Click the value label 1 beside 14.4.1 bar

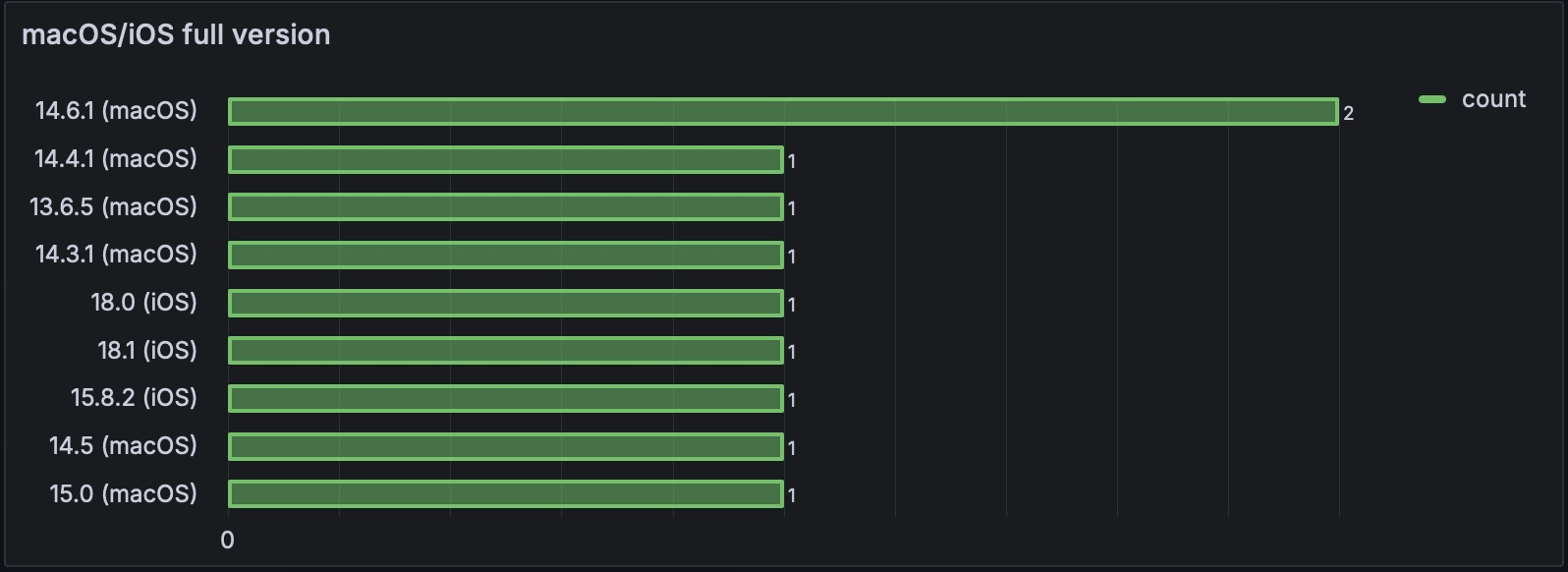pyautogui.click(x=792, y=161)
